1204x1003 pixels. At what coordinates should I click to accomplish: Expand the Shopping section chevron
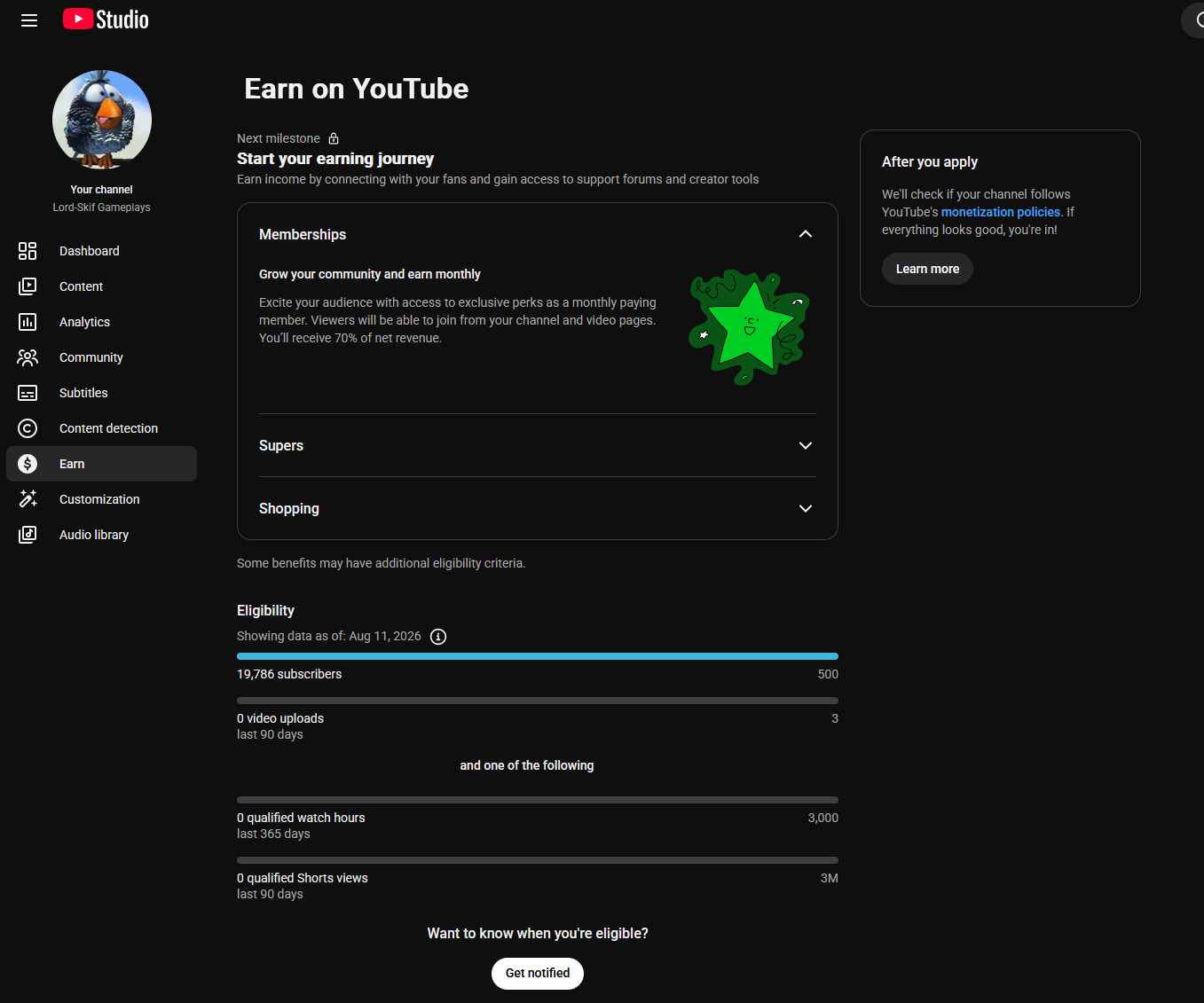(806, 508)
